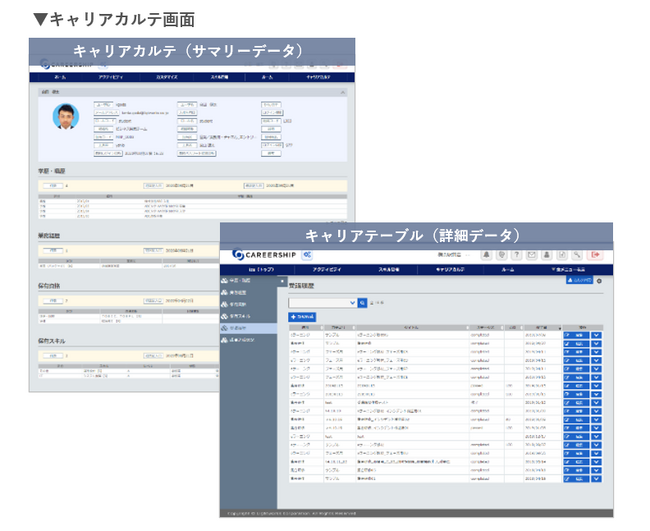Image resolution: width=650 pixels, height=531 pixels.
Task: Collapse the profile panel in summary screen
Action: coord(343,91)
